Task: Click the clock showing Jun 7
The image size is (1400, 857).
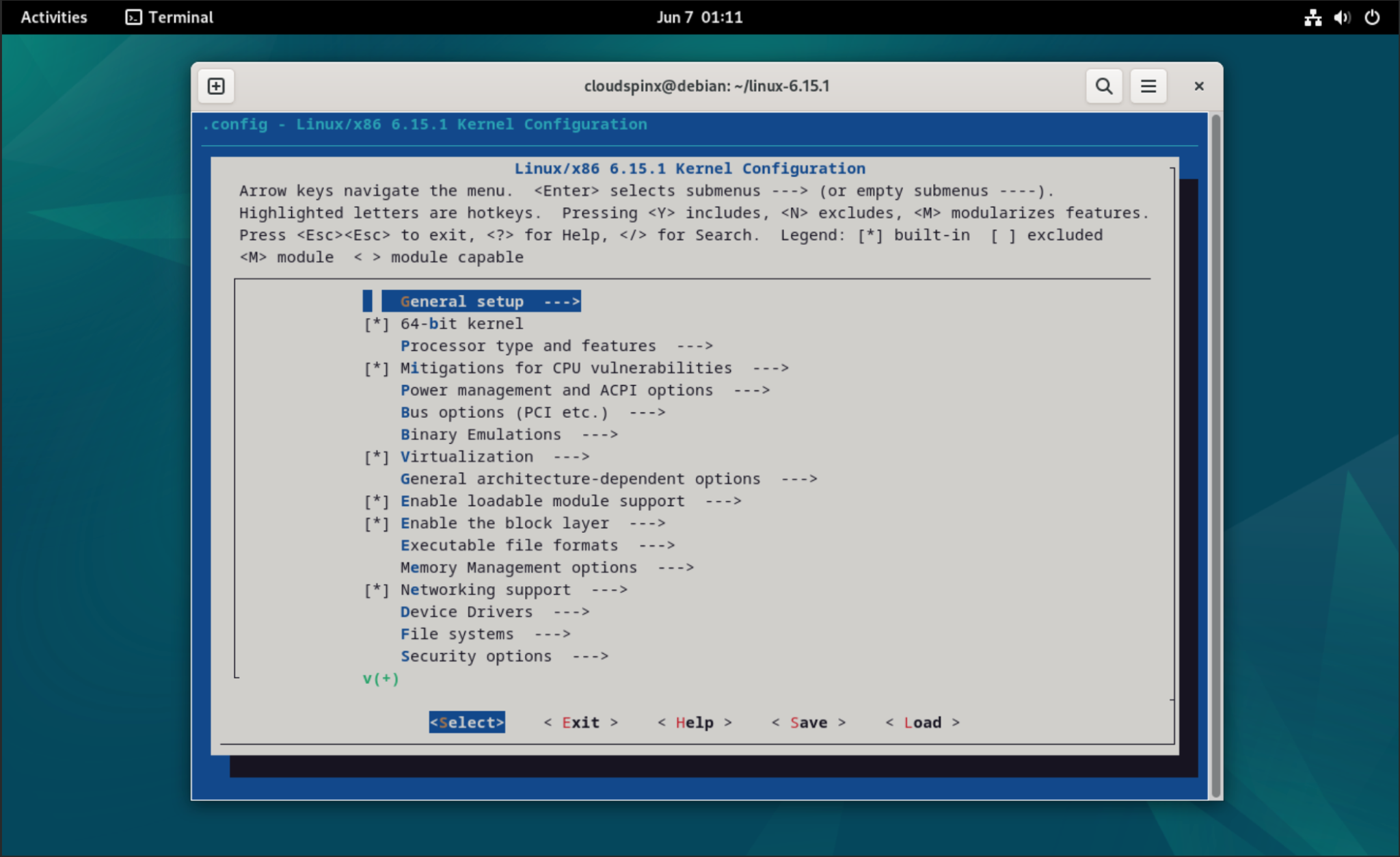Action: coord(699,17)
